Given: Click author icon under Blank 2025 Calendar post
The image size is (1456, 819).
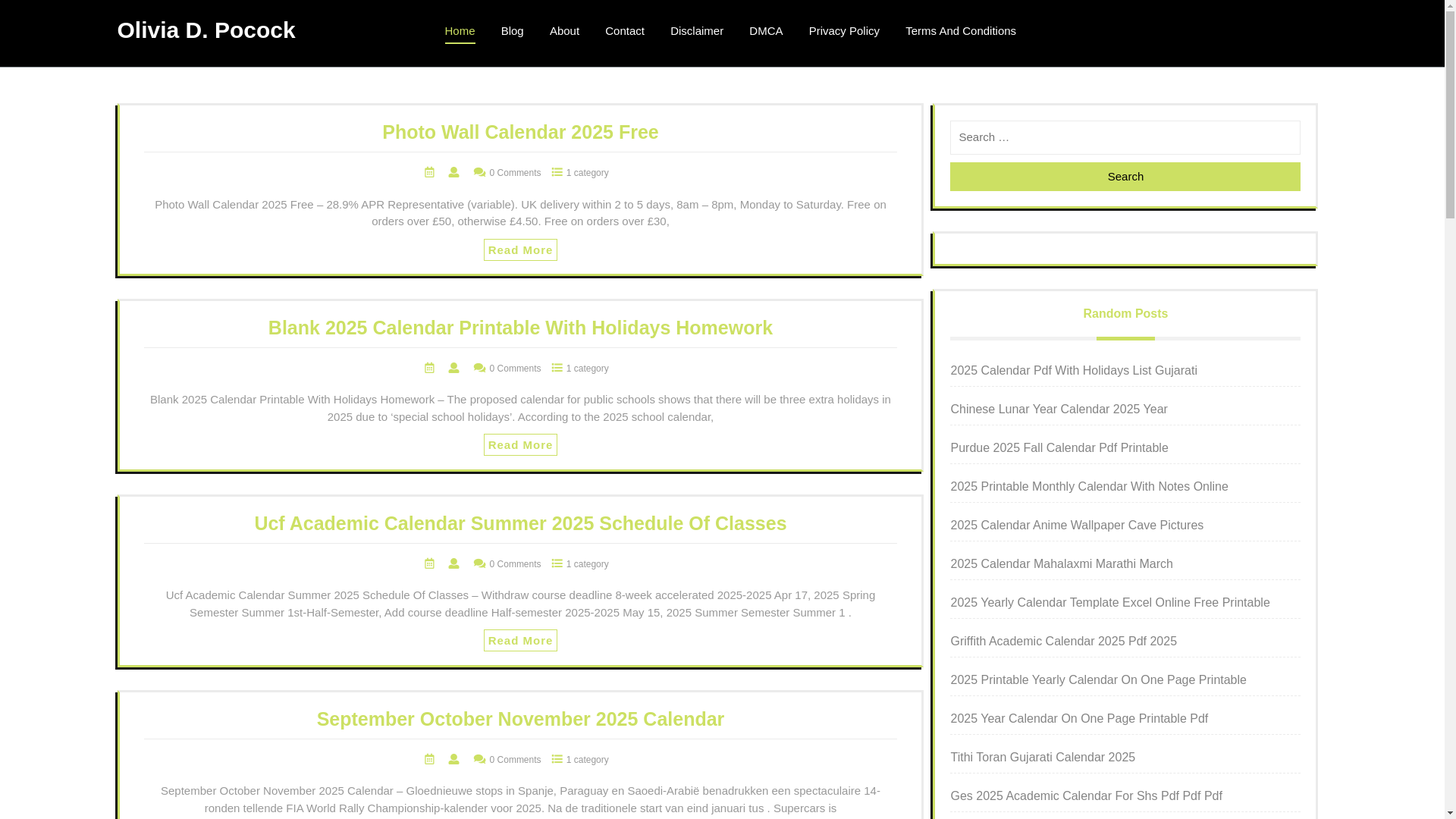Looking at the screenshot, I should (x=453, y=368).
